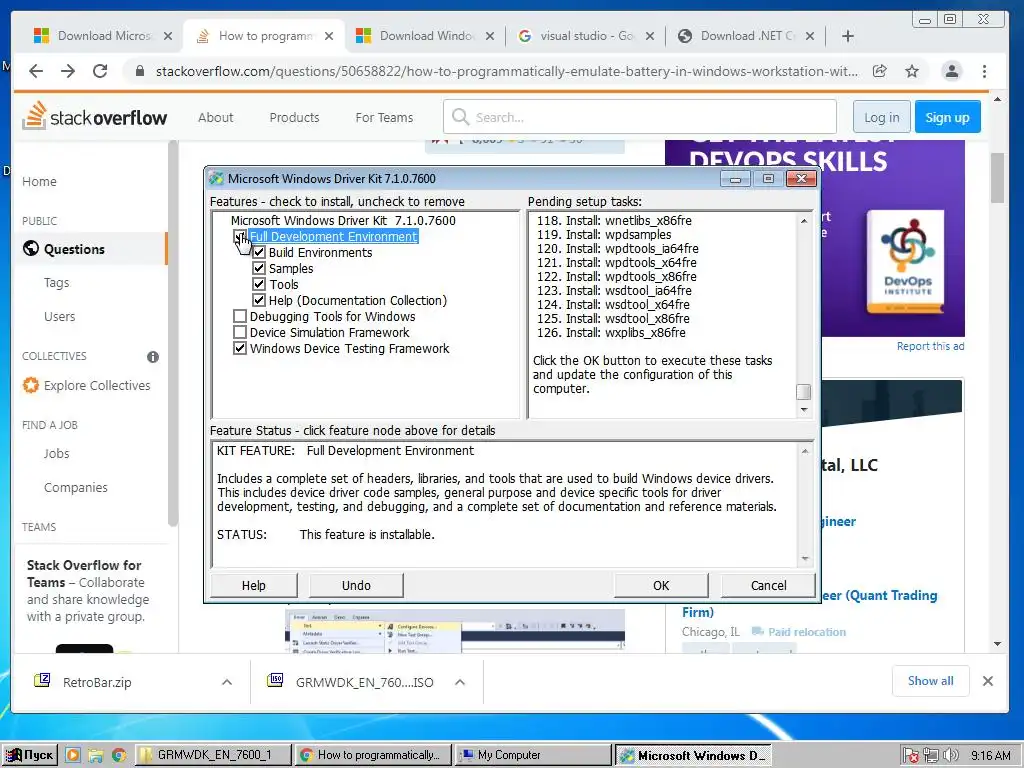Click the Collectives info icon
1024x768 pixels.
click(153, 357)
